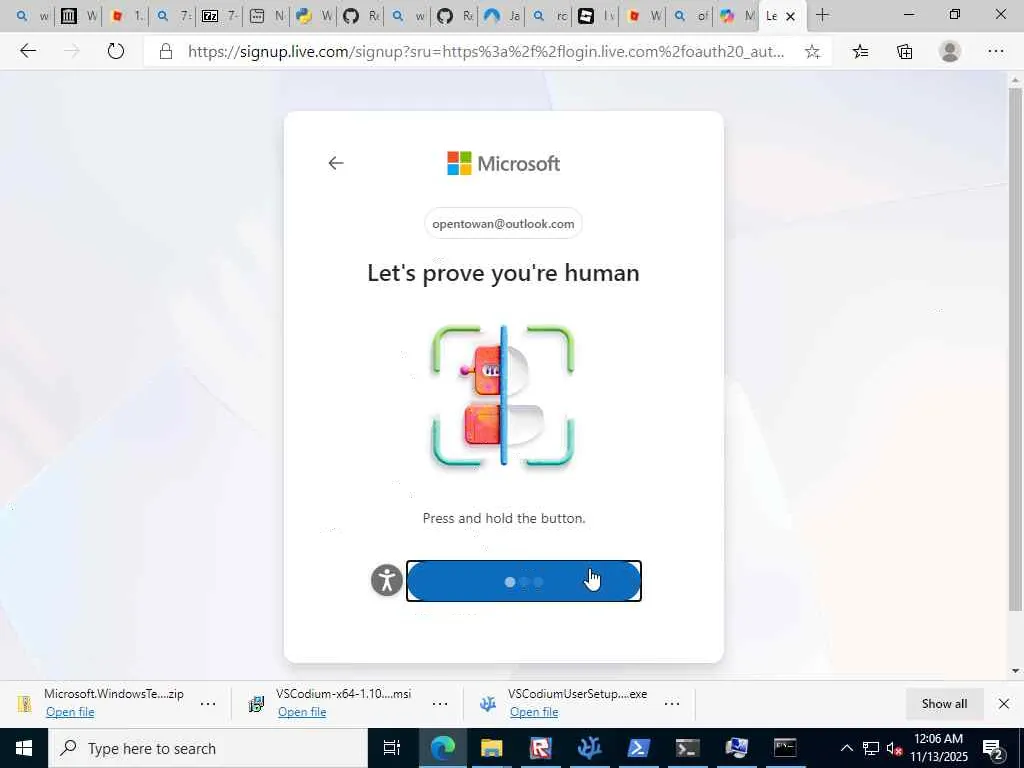Screen dimensions: 1024x768
Task: Open the Windows Start menu
Action: tap(24, 748)
